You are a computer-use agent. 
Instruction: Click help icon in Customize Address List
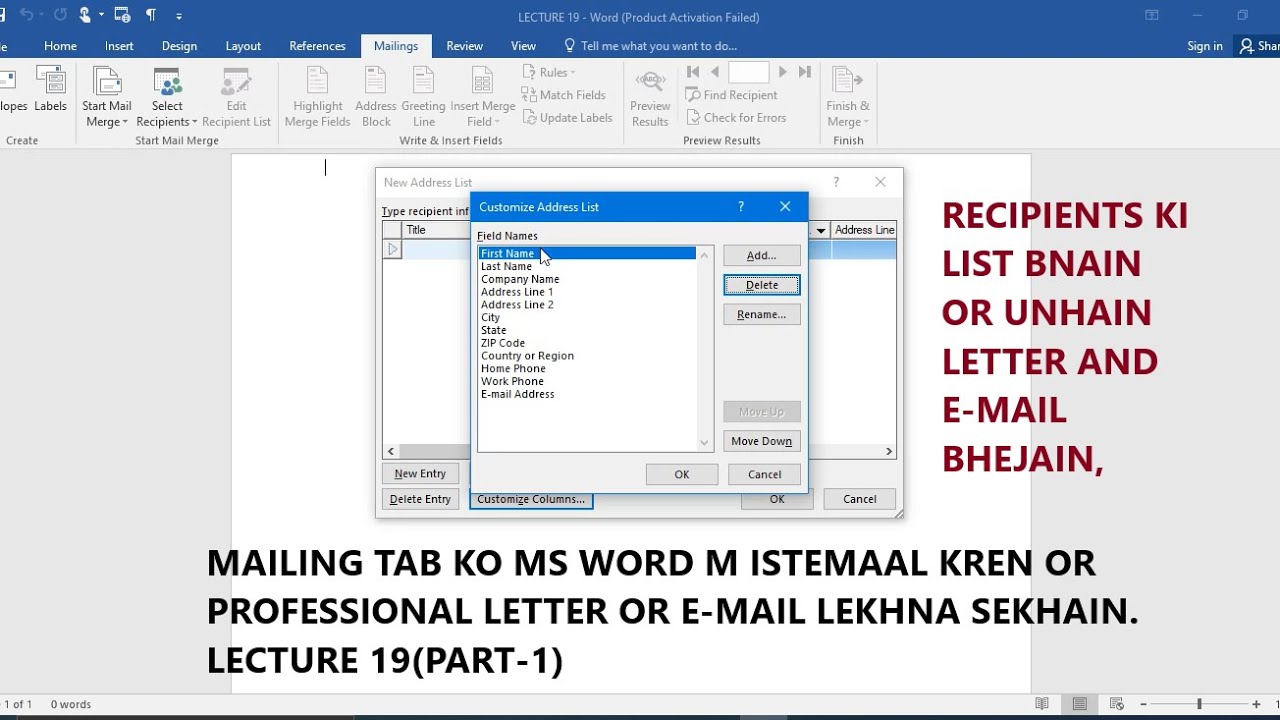pos(741,207)
